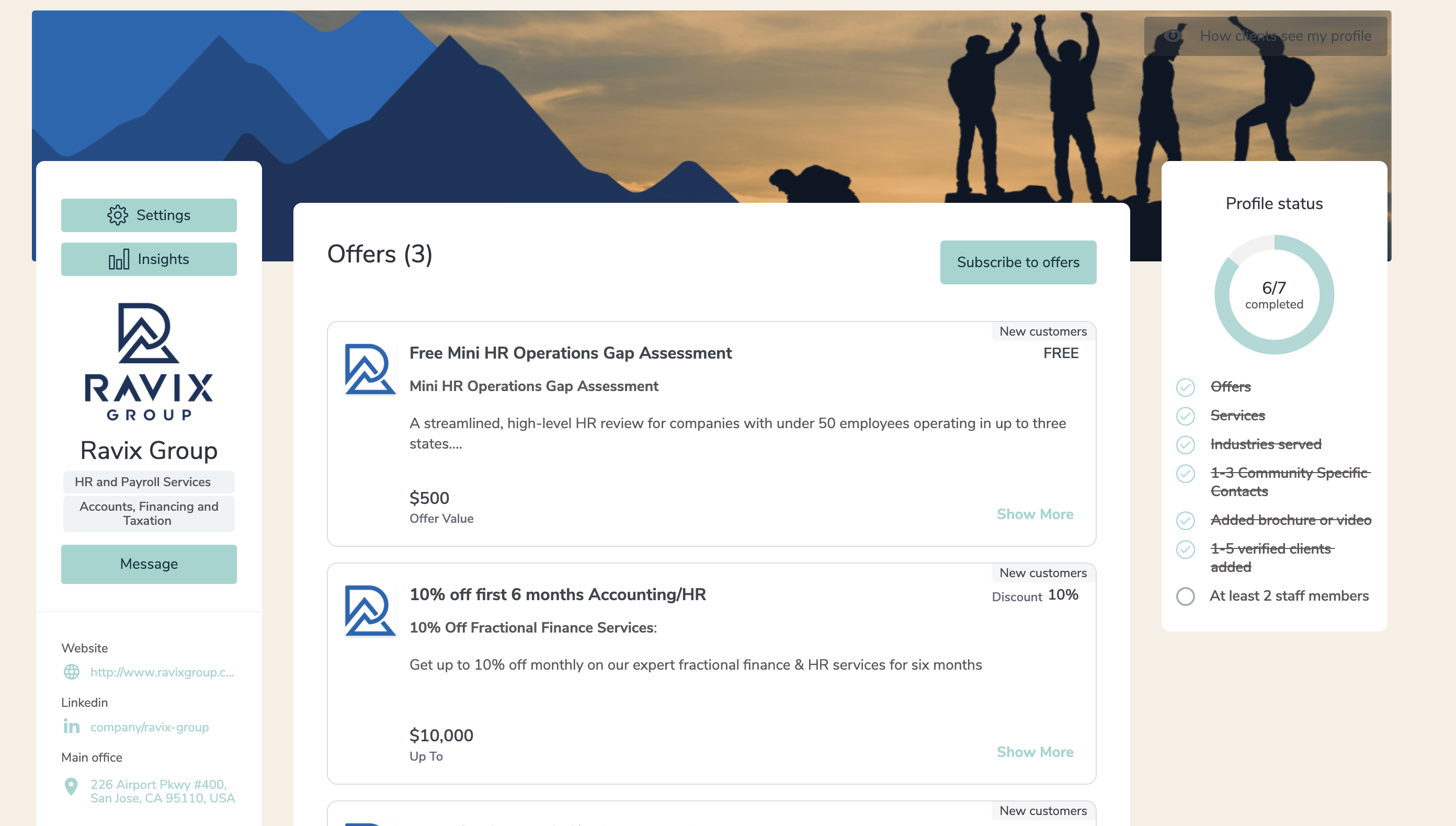The width and height of the screenshot is (1456, 826).
Task: Click the Profile status heading
Action: (x=1274, y=203)
